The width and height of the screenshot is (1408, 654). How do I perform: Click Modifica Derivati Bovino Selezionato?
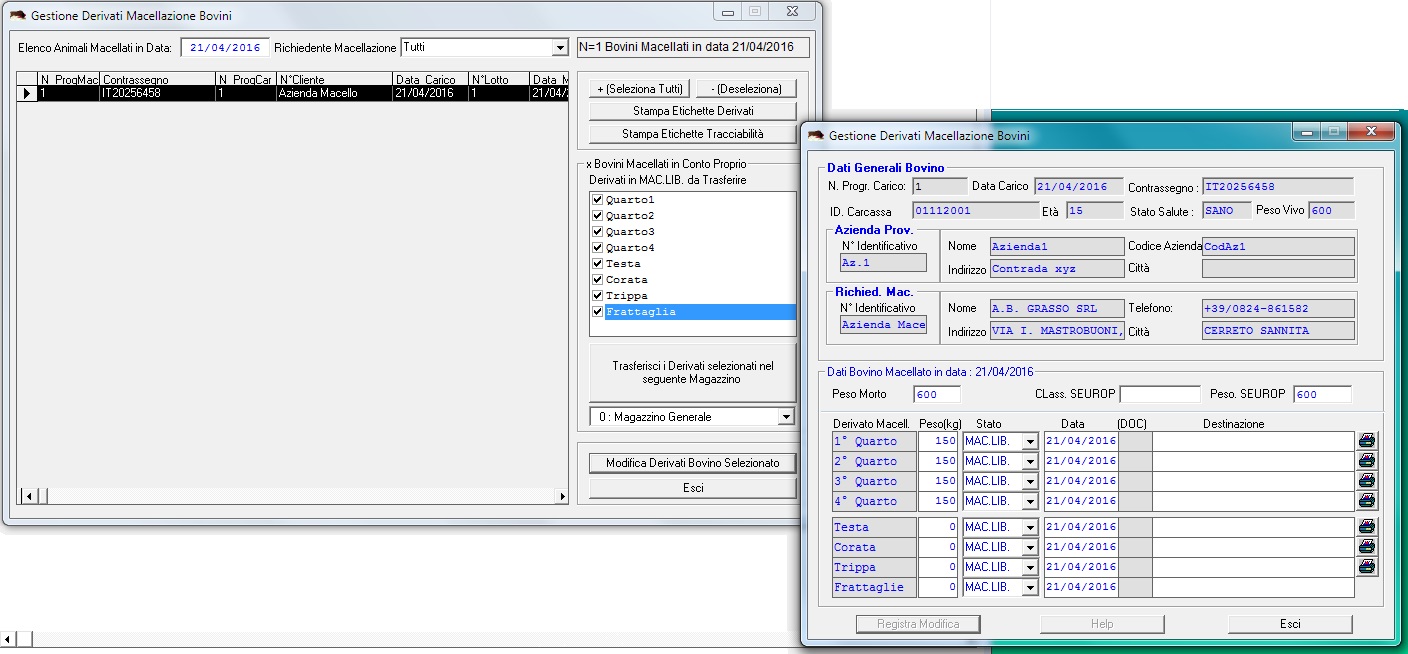(693, 463)
